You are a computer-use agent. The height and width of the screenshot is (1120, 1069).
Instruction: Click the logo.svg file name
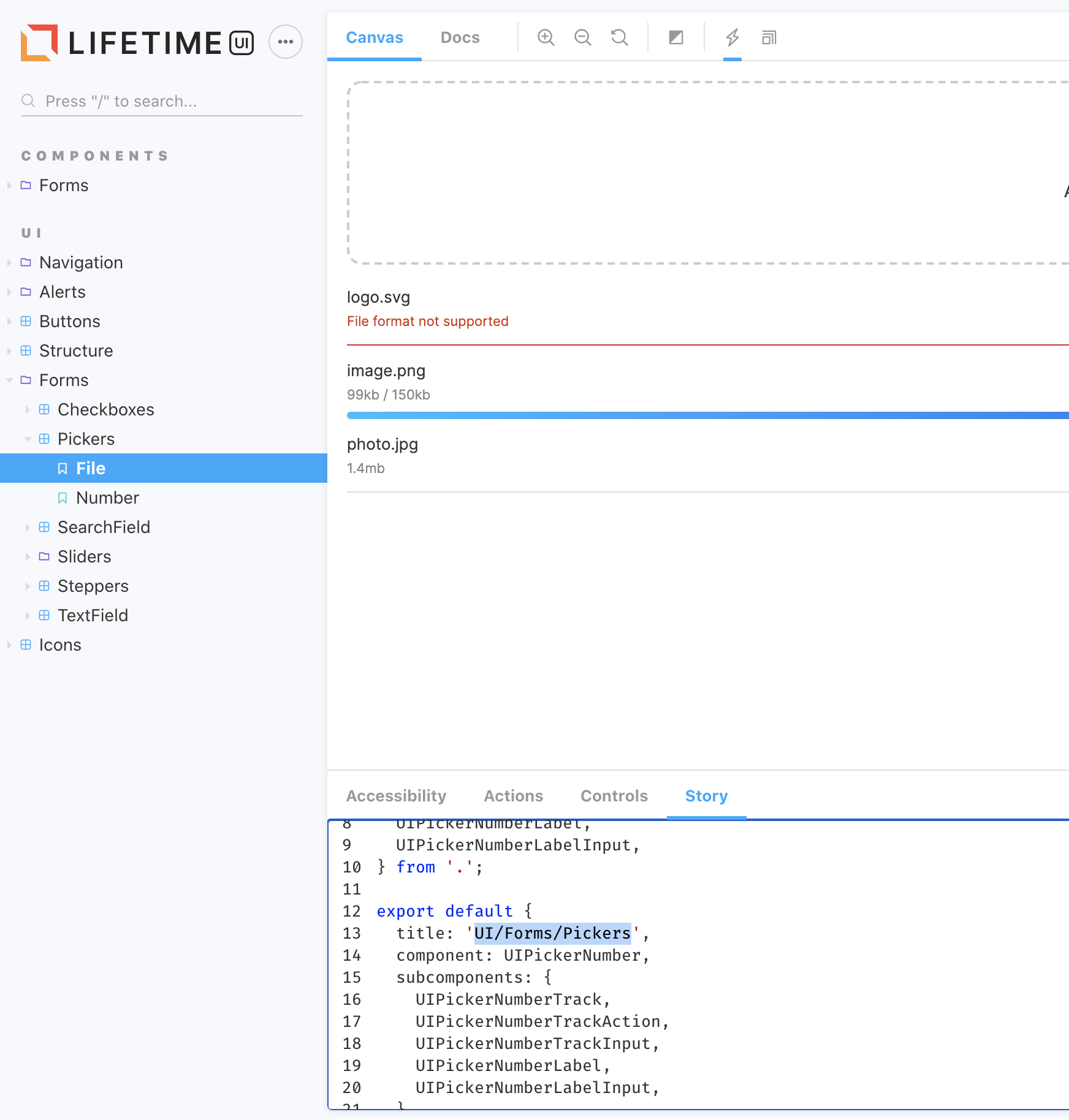click(x=379, y=297)
